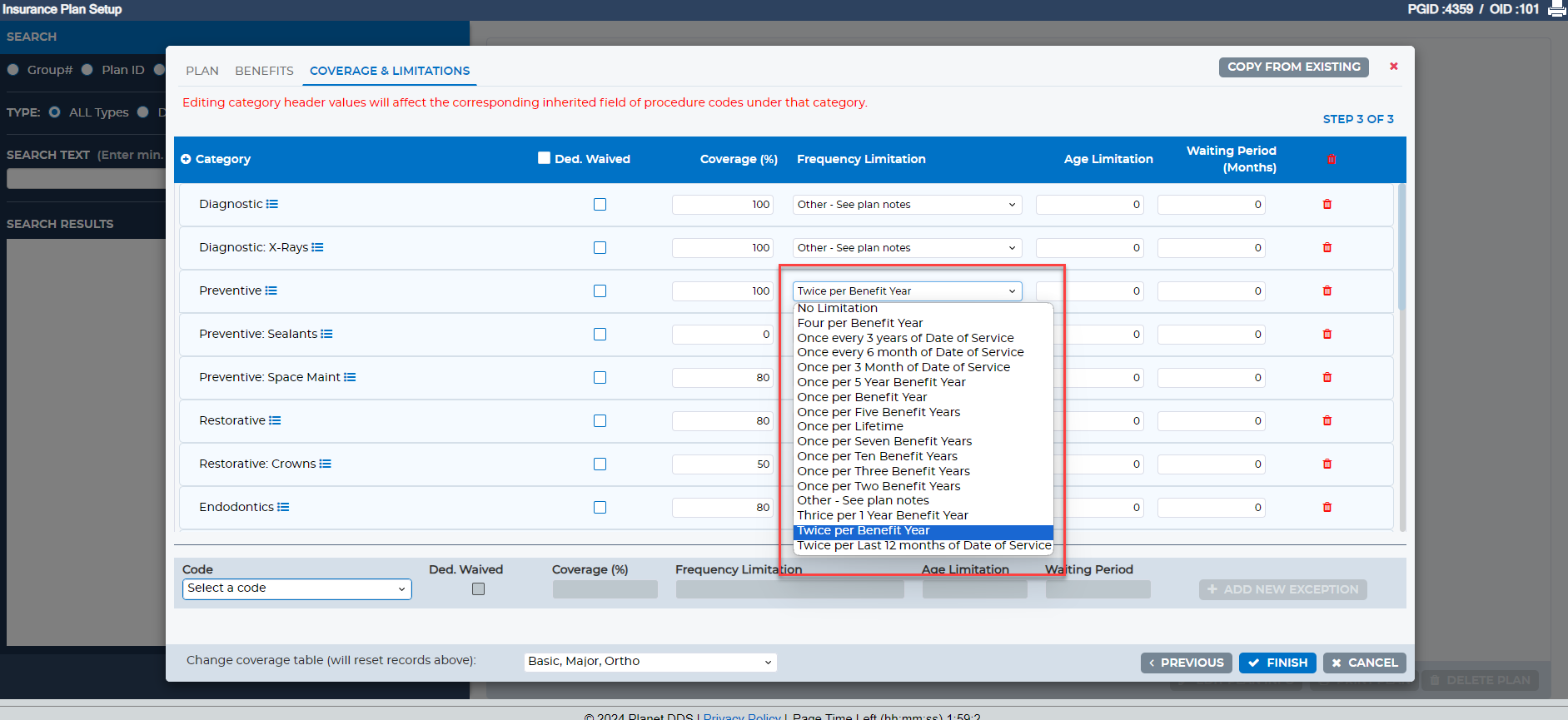Click the header trash icon to delete all
1568x720 pixels.
click(x=1332, y=159)
